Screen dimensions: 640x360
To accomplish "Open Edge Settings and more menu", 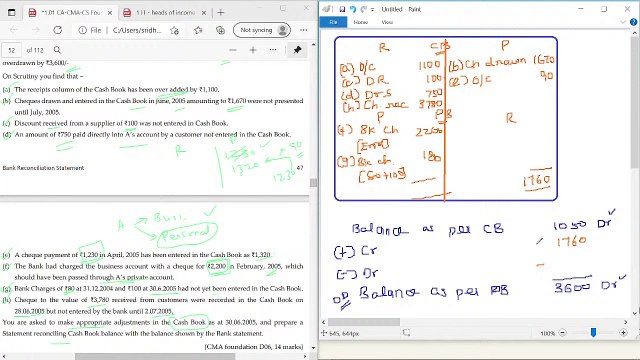I will pyautogui.click(x=303, y=30).
